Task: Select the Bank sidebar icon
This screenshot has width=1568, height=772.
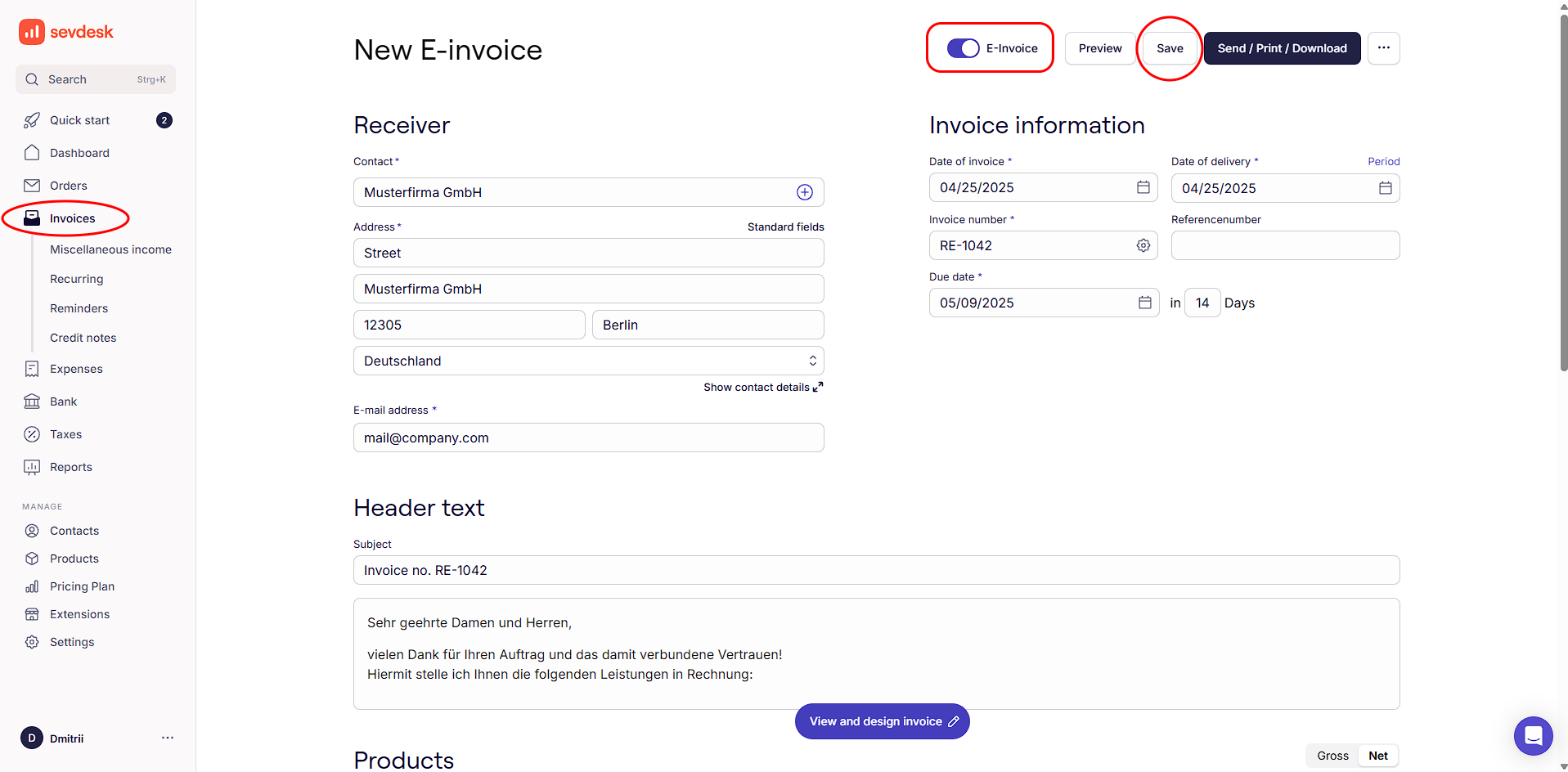Action: (x=32, y=401)
